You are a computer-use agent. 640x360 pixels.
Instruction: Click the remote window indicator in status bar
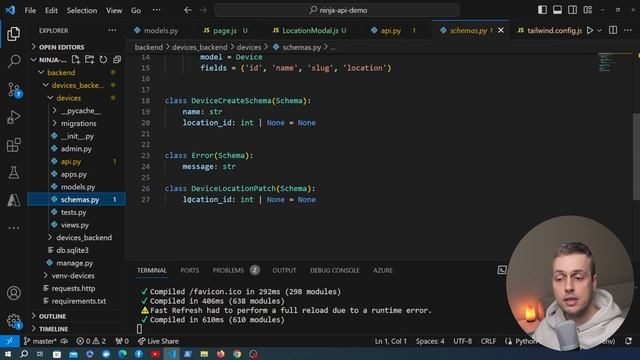[10, 341]
